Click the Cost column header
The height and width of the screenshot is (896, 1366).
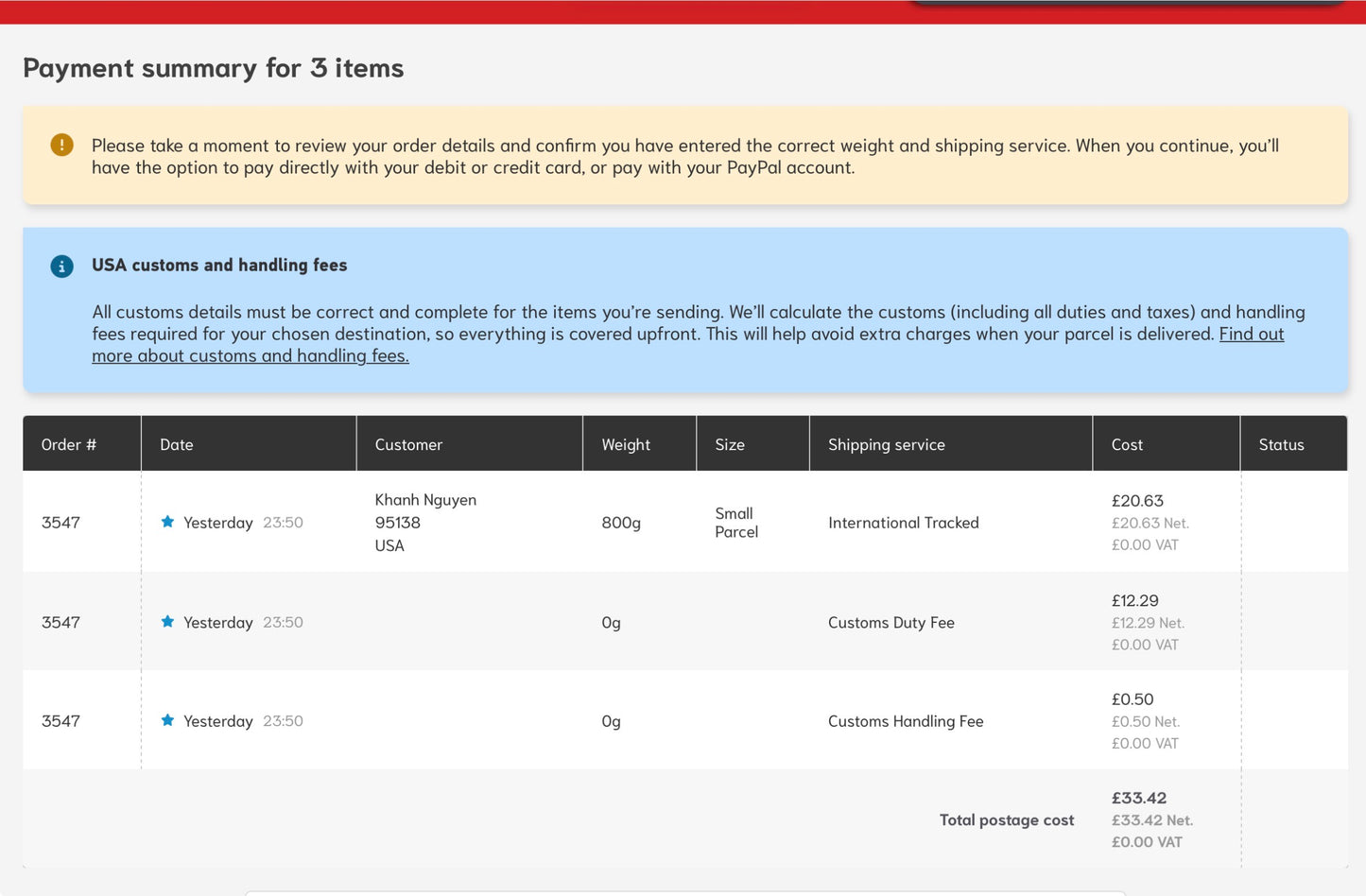click(x=1127, y=444)
